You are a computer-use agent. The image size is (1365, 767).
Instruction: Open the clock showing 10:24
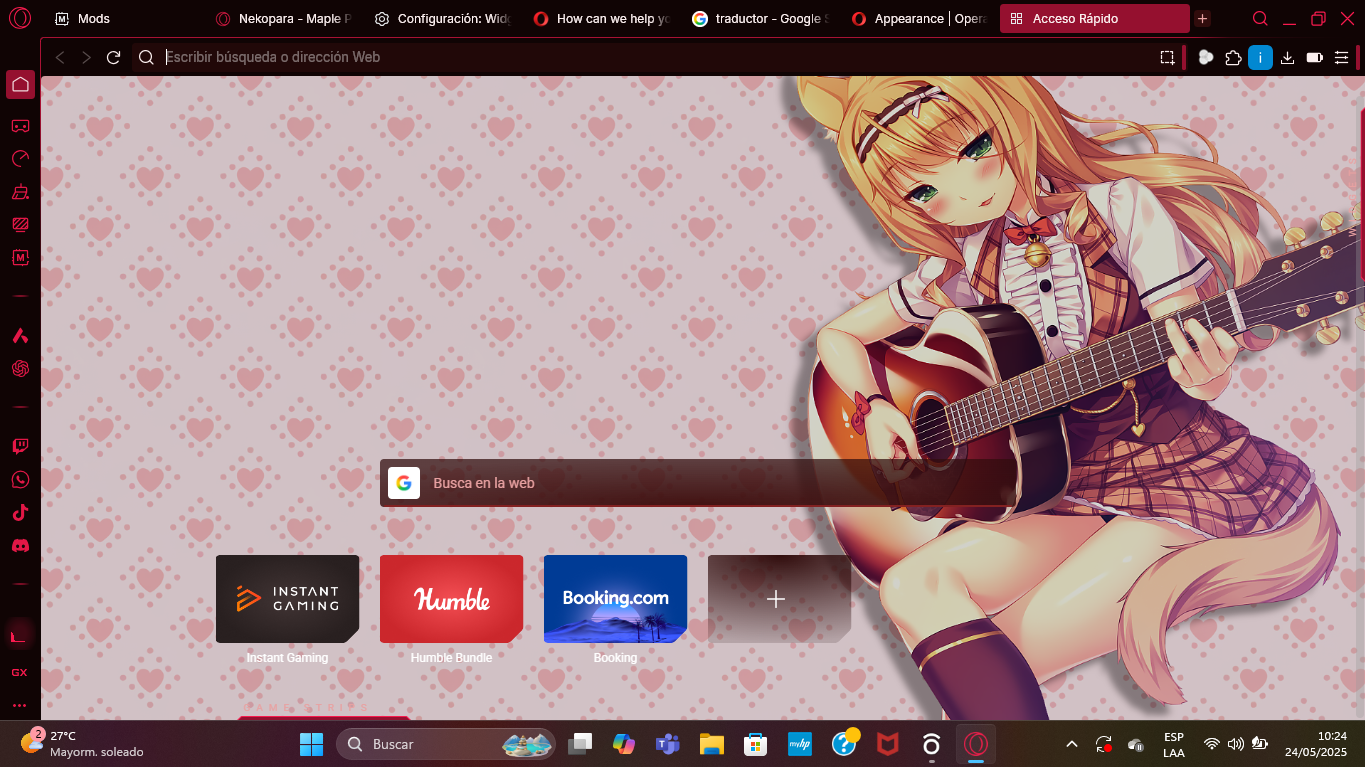pos(1316,744)
